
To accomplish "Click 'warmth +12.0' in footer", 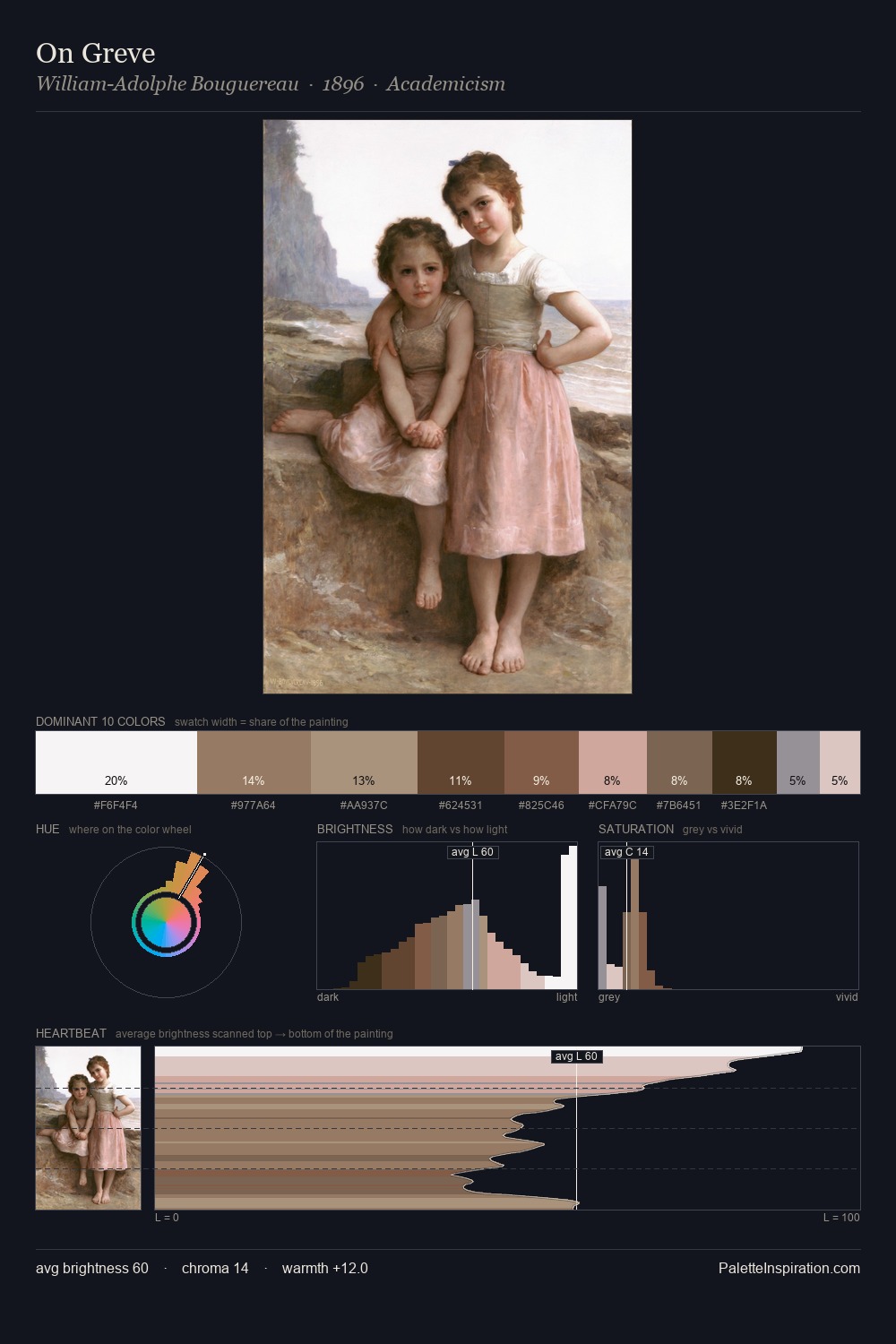I will point(325,1269).
